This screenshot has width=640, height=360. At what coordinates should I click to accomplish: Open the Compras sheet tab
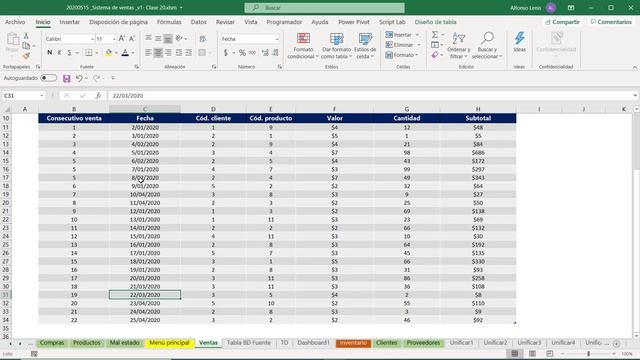point(52,343)
